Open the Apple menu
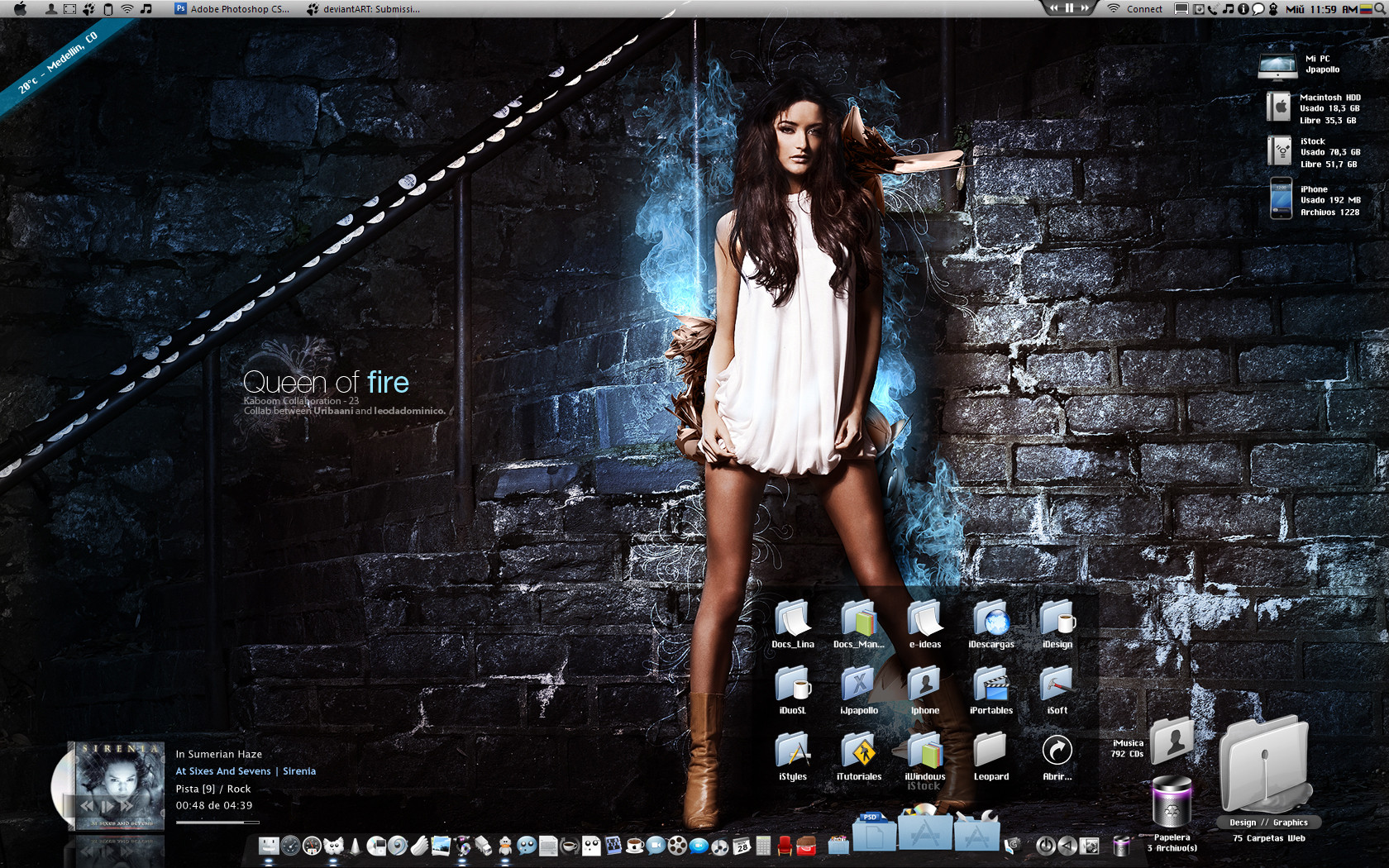The height and width of the screenshot is (868, 1389). tap(20, 9)
